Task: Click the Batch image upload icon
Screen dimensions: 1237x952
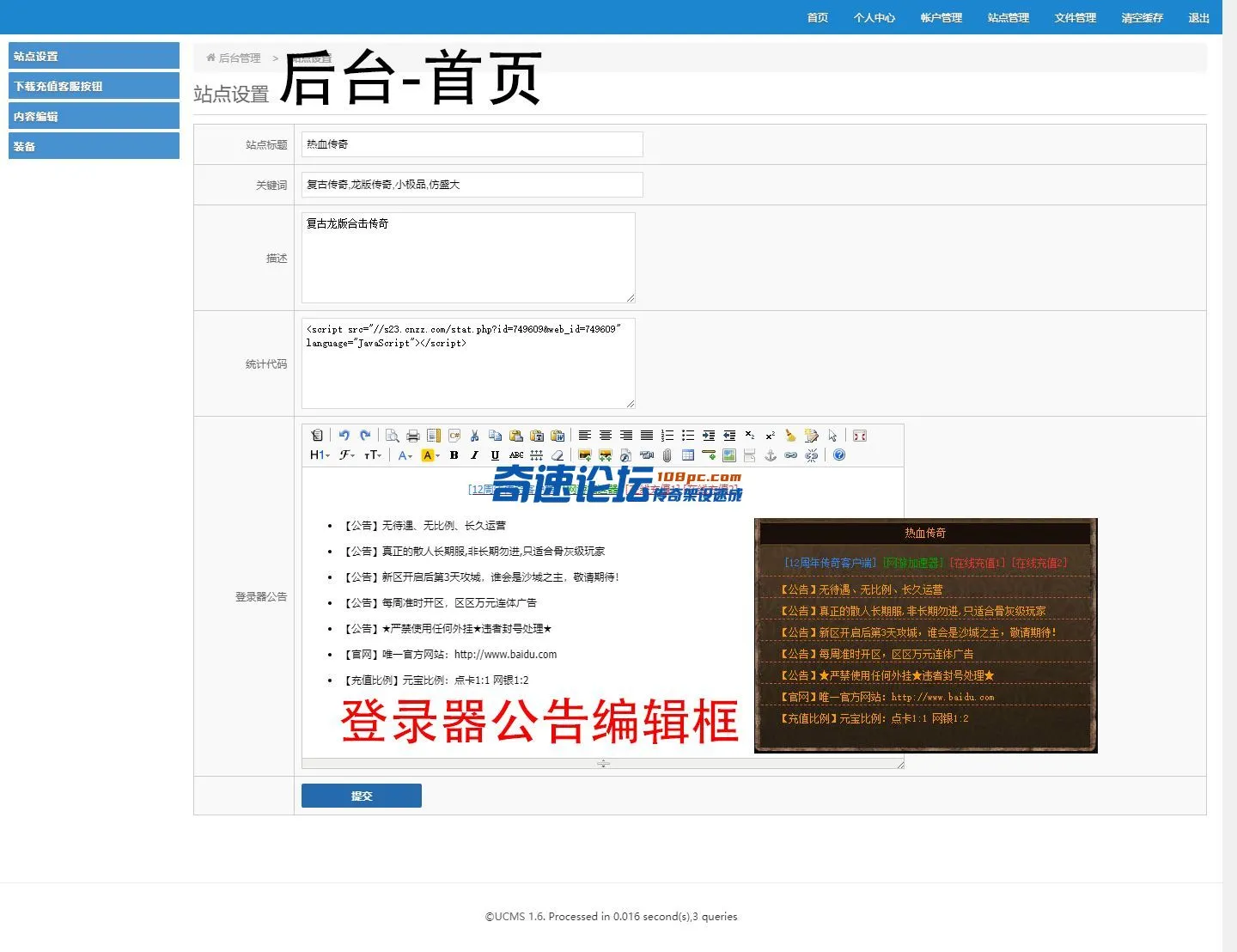Action: click(606, 455)
